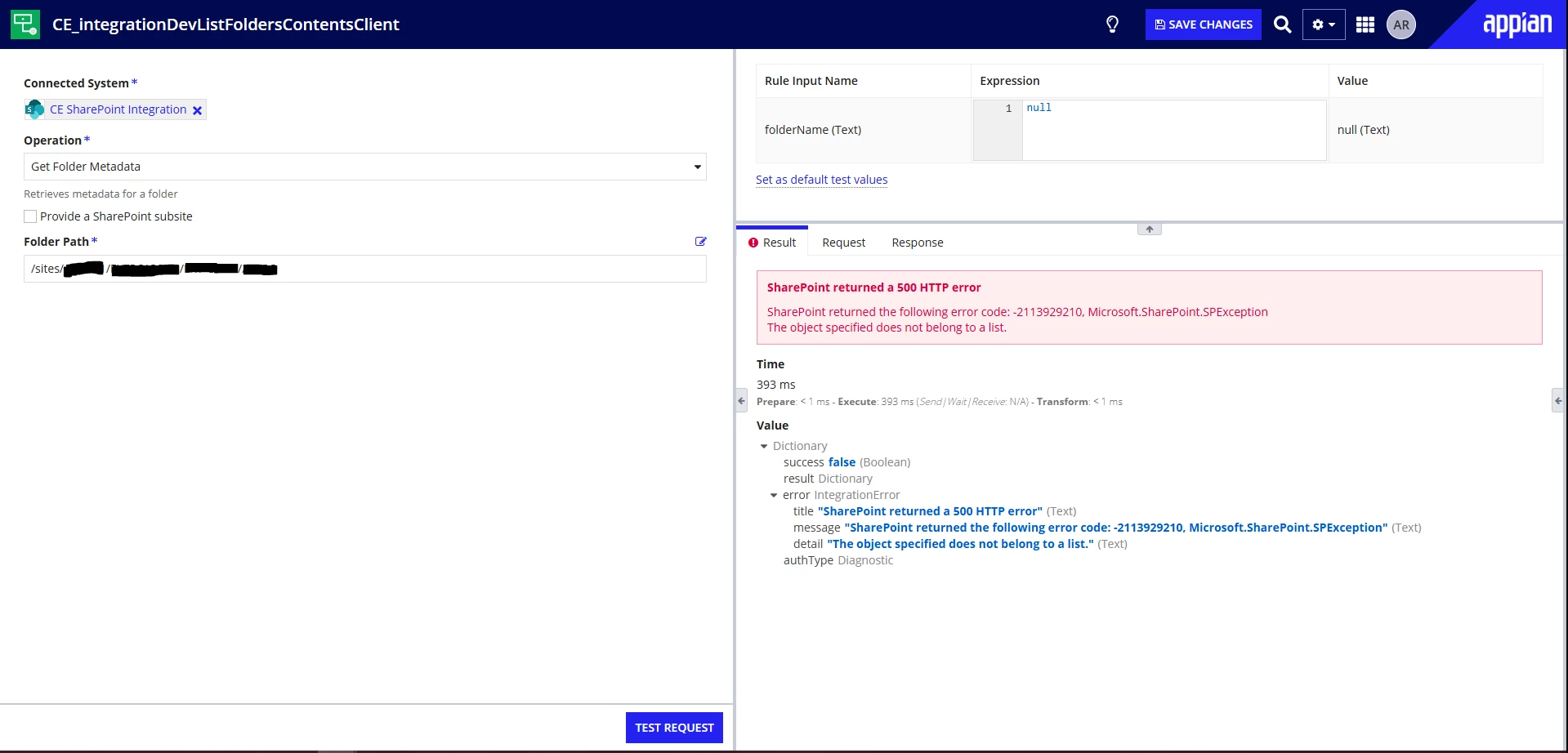Click the 'result Dictionary' row
This screenshot has height=753, width=1568.
pyautogui.click(x=828, y=479)
